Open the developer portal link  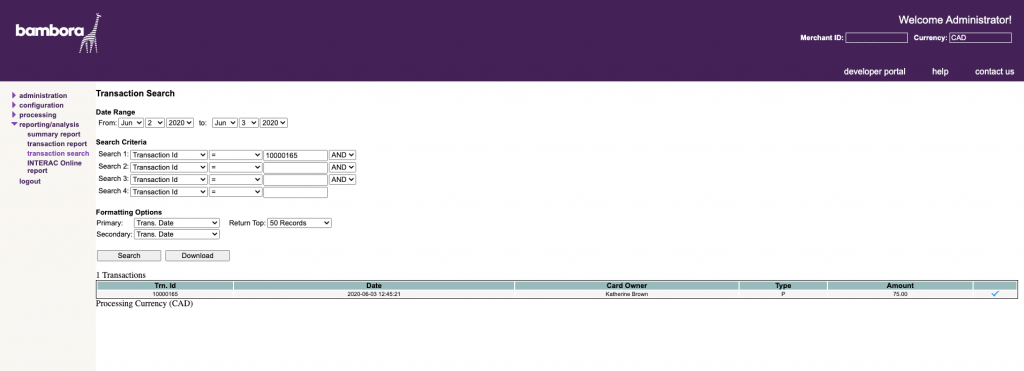coord(874,71)
